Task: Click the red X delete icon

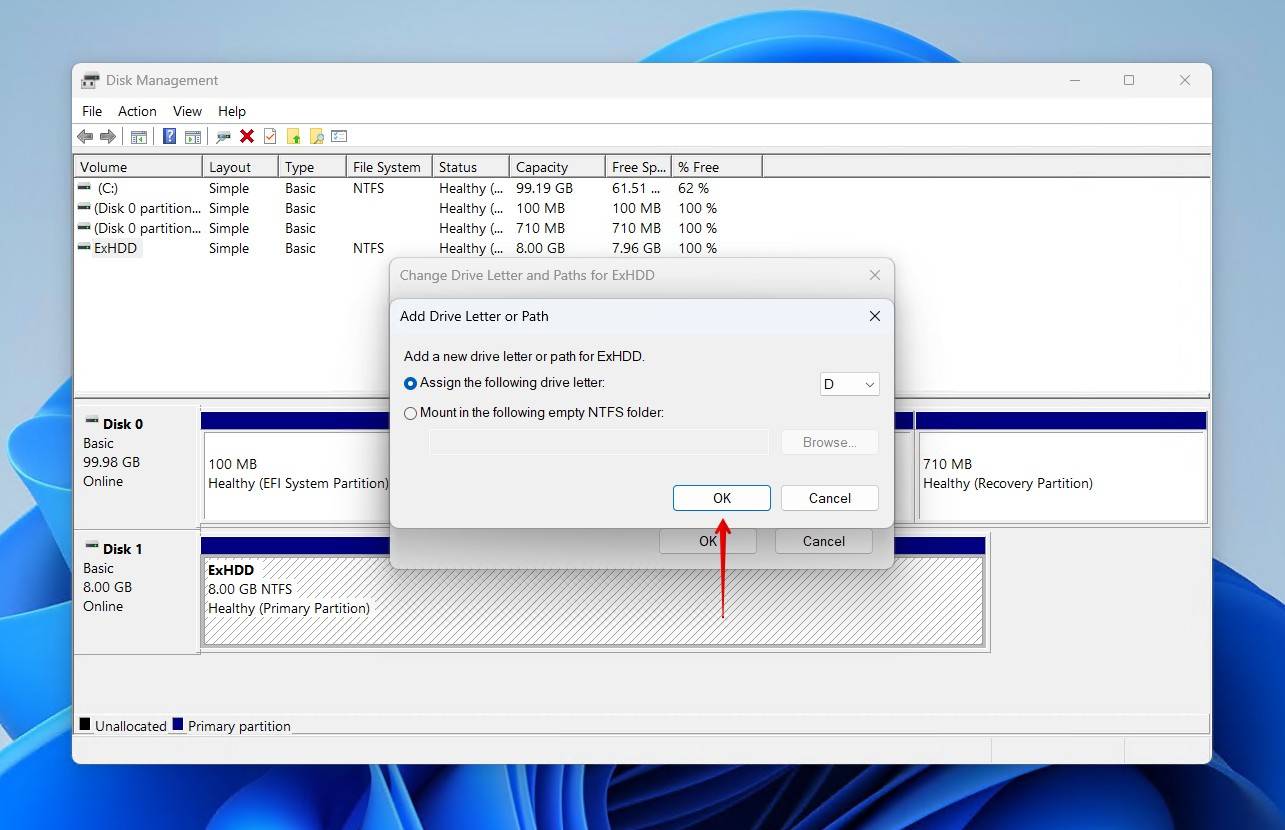Action: click(247, 136)
